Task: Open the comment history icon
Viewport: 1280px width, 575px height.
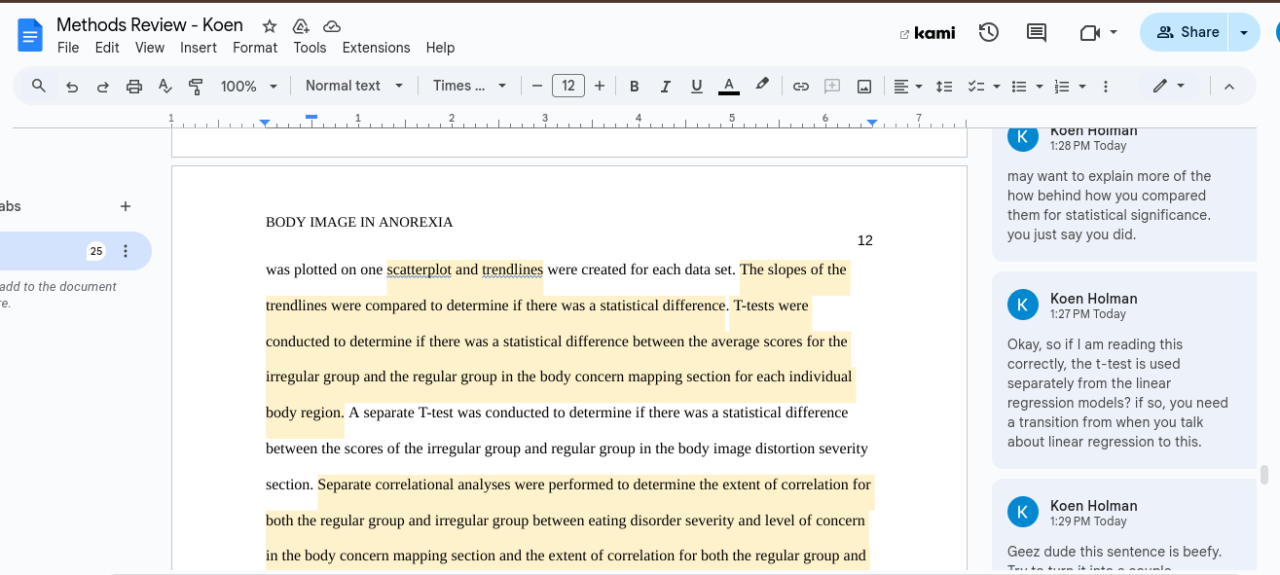Action: 1037,32
